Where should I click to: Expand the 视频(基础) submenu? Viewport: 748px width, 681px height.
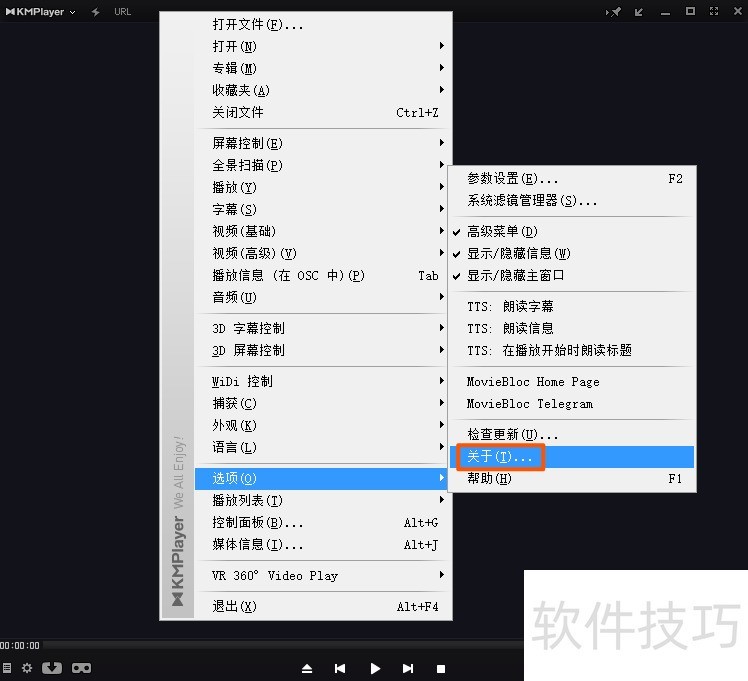pyautogui.click(x=323, y=231)
